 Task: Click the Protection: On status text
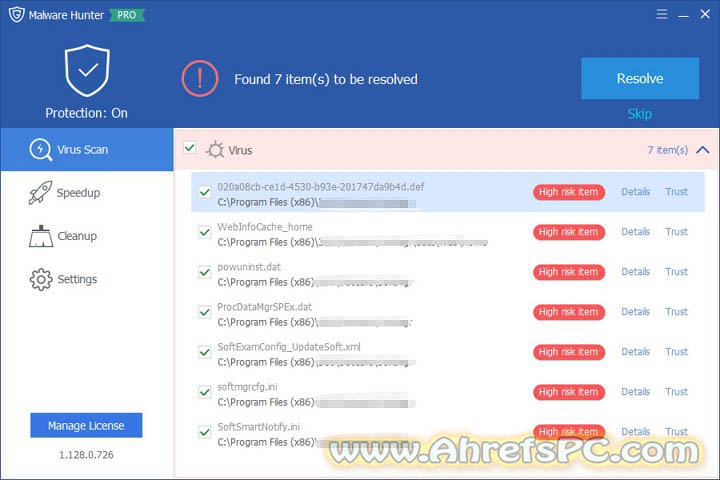click(x=86, y=113)
